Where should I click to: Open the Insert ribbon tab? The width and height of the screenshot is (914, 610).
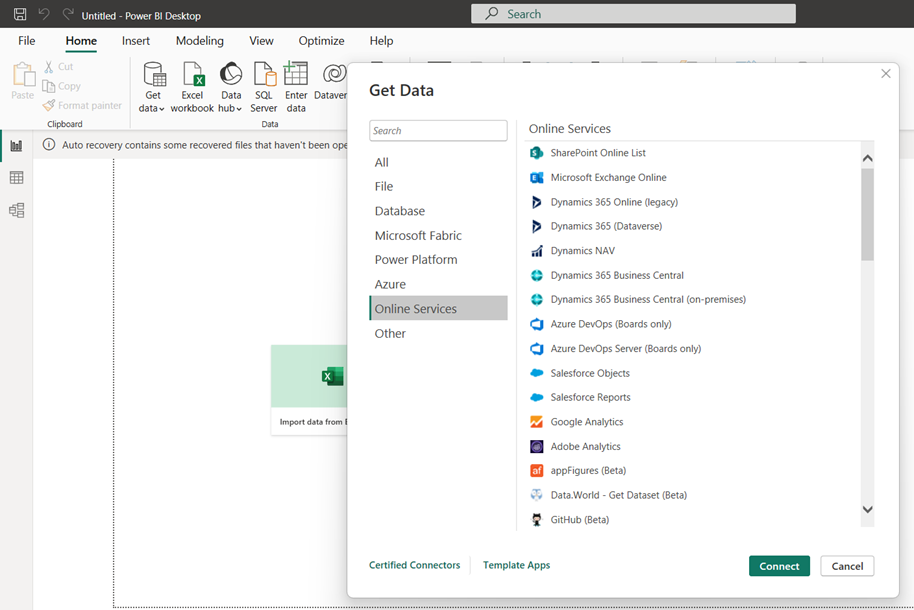135,41
